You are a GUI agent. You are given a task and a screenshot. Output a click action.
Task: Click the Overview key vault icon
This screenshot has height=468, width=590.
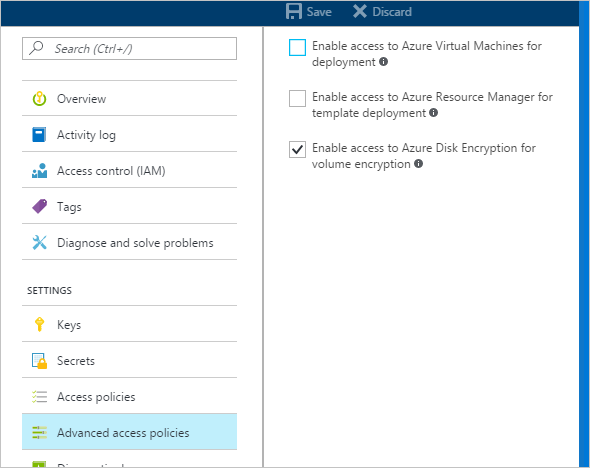pyautogui.click(x=40, y=99)
